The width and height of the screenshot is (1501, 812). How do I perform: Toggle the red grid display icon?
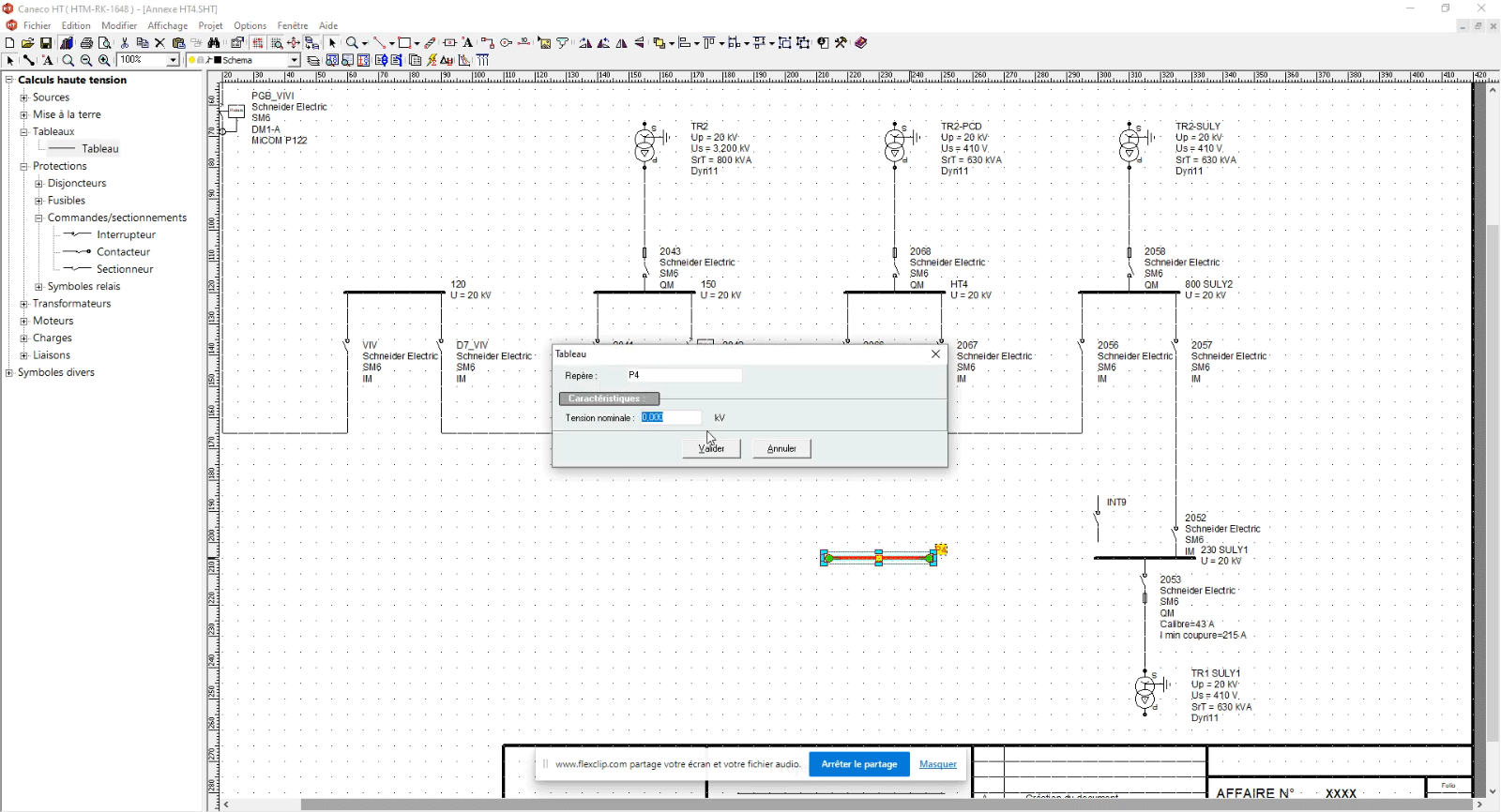[258, 43]
